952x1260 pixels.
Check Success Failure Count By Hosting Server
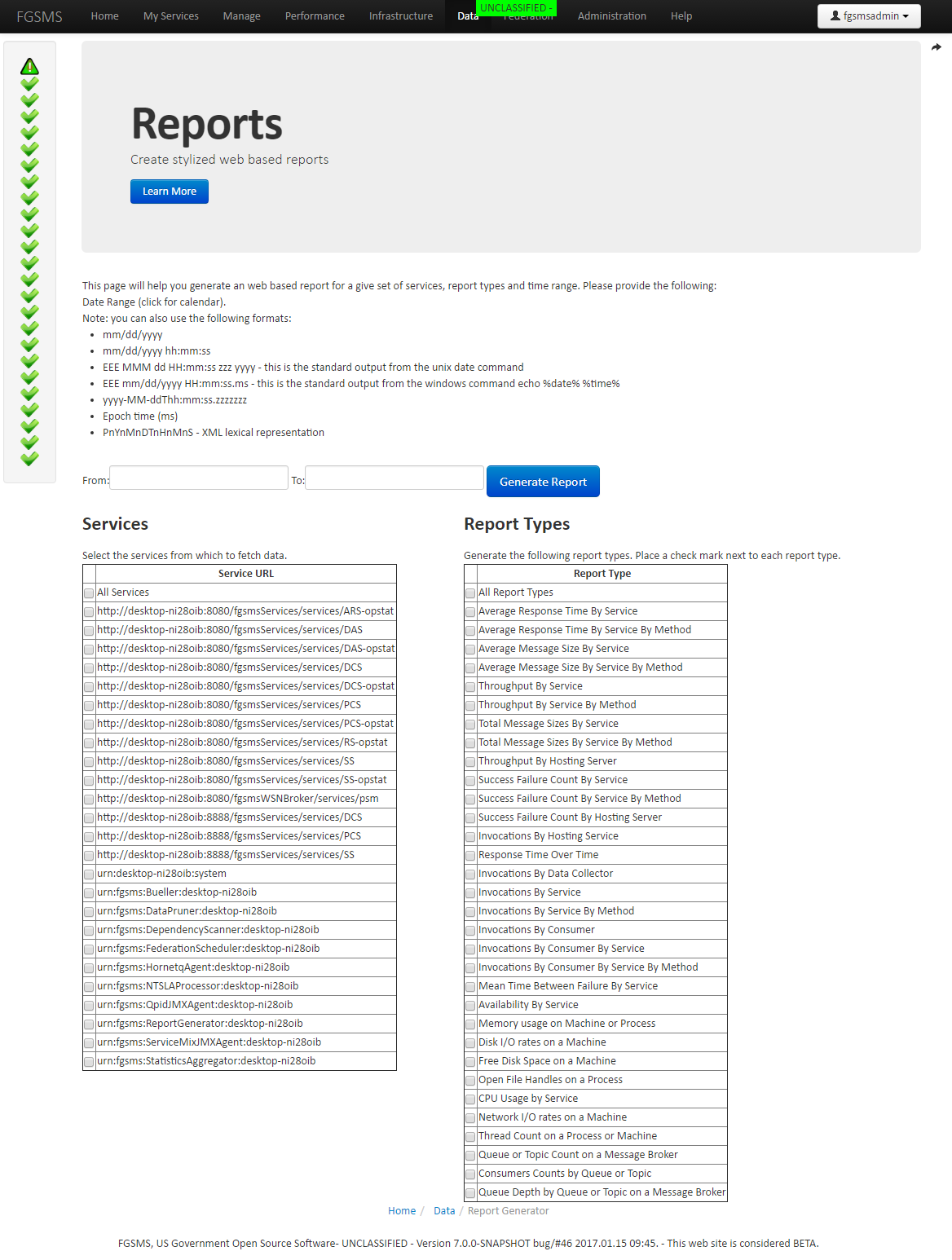[x=470, y=818]
